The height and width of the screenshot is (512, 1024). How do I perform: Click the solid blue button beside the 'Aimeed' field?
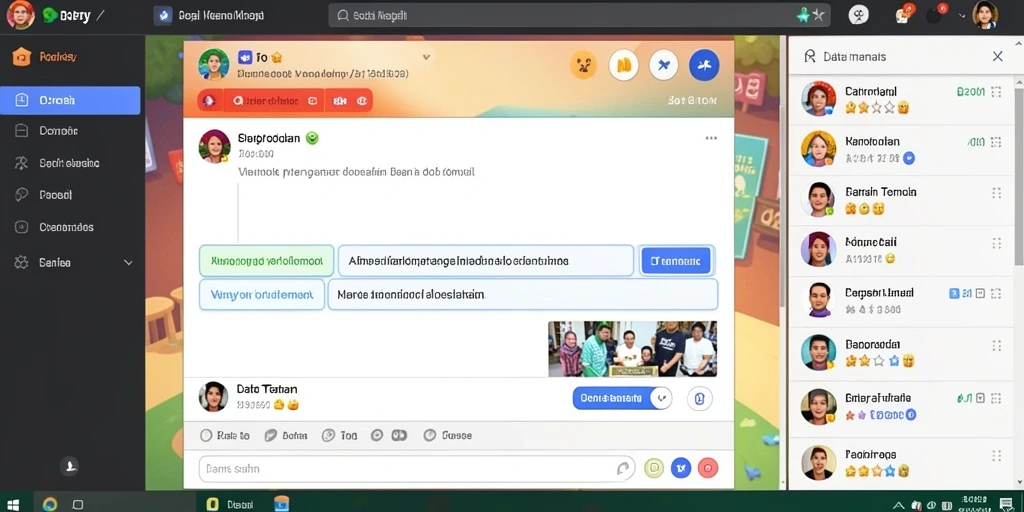click(676, 261)
